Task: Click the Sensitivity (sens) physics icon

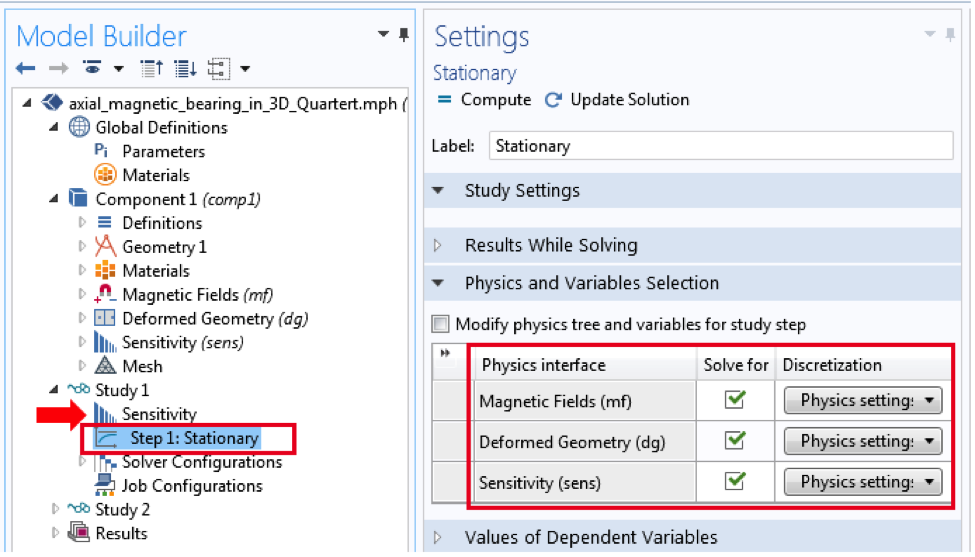Action: pos(104,342)
